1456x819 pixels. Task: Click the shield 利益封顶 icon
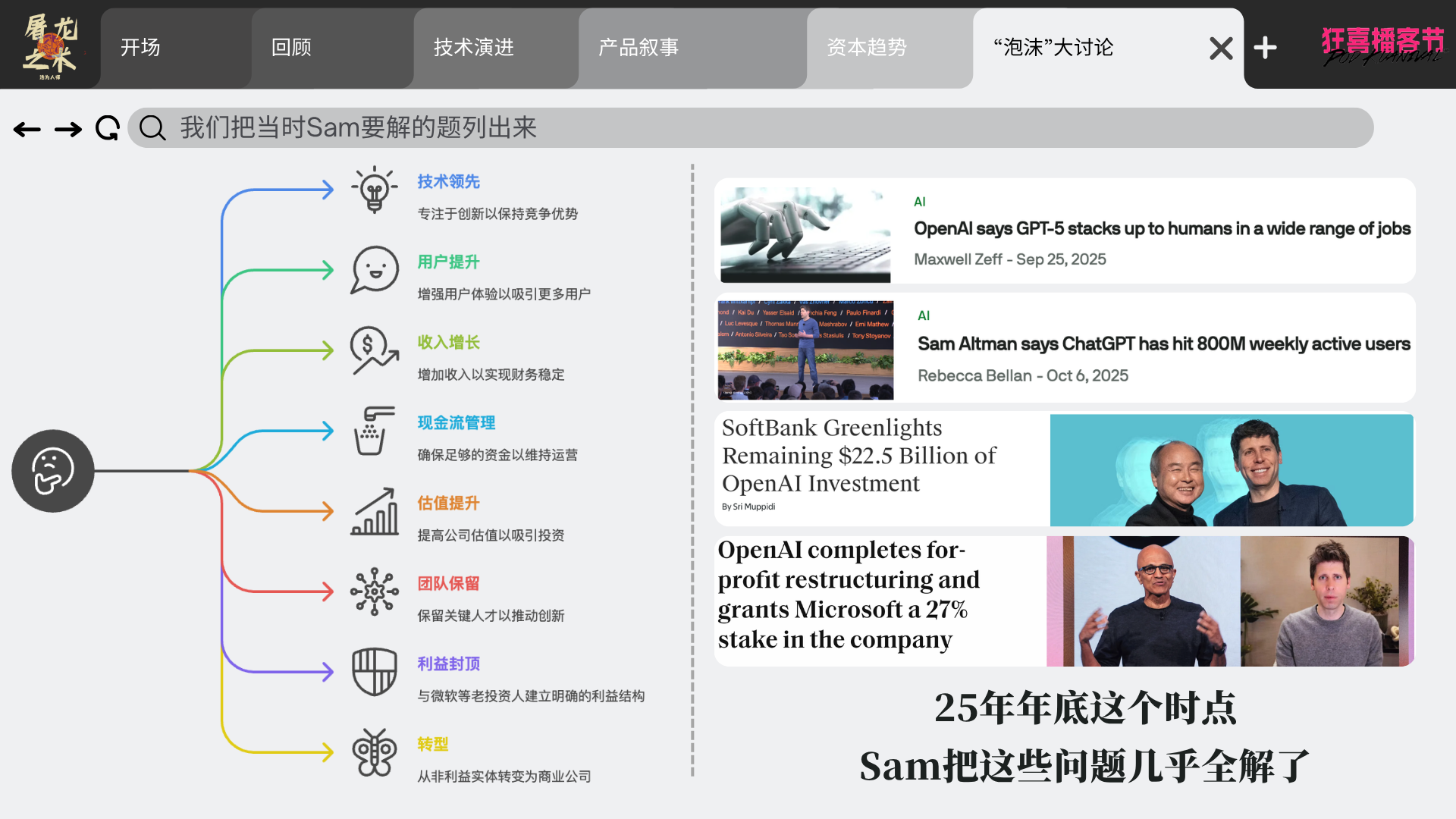pyautogui.click(x=374, y=672)
